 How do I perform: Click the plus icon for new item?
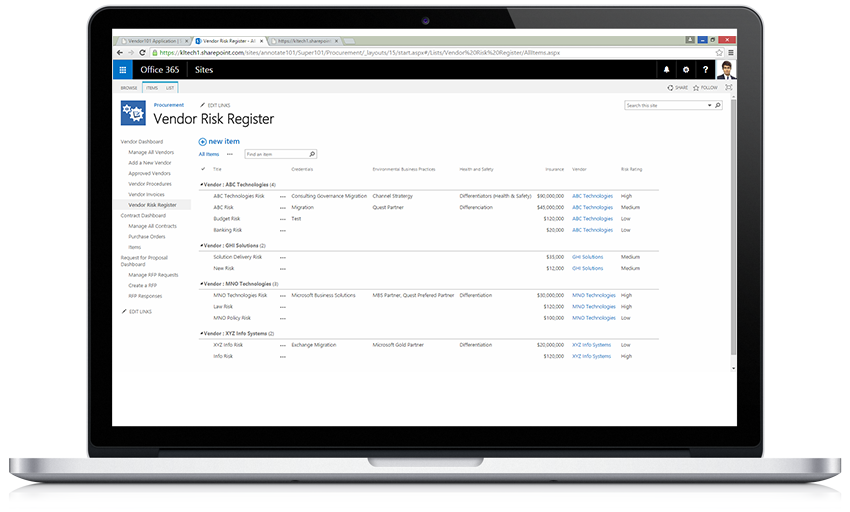coord(202,142)
